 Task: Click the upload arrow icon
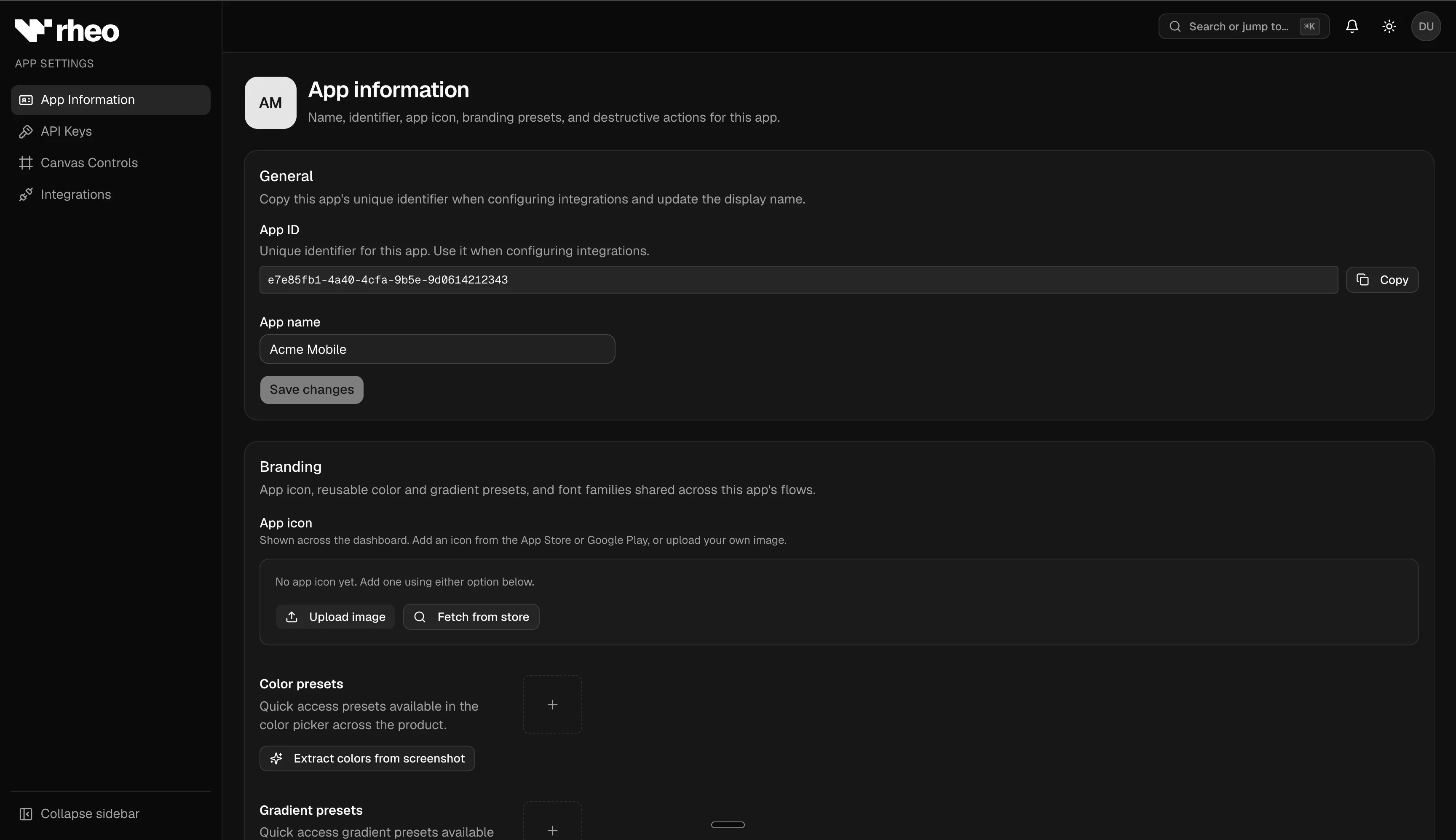pos(292,617)
